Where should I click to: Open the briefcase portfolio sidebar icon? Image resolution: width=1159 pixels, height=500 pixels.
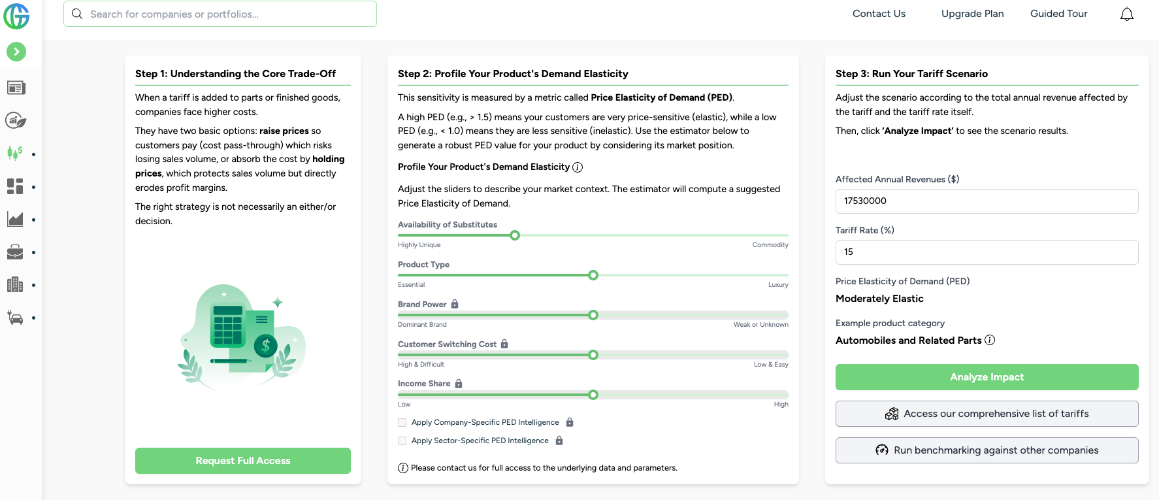15,252
